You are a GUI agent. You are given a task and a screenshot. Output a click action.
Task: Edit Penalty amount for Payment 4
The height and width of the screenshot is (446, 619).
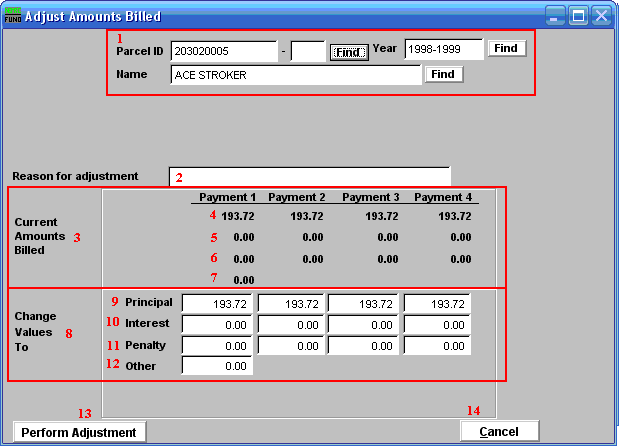[x=435, y=345]
